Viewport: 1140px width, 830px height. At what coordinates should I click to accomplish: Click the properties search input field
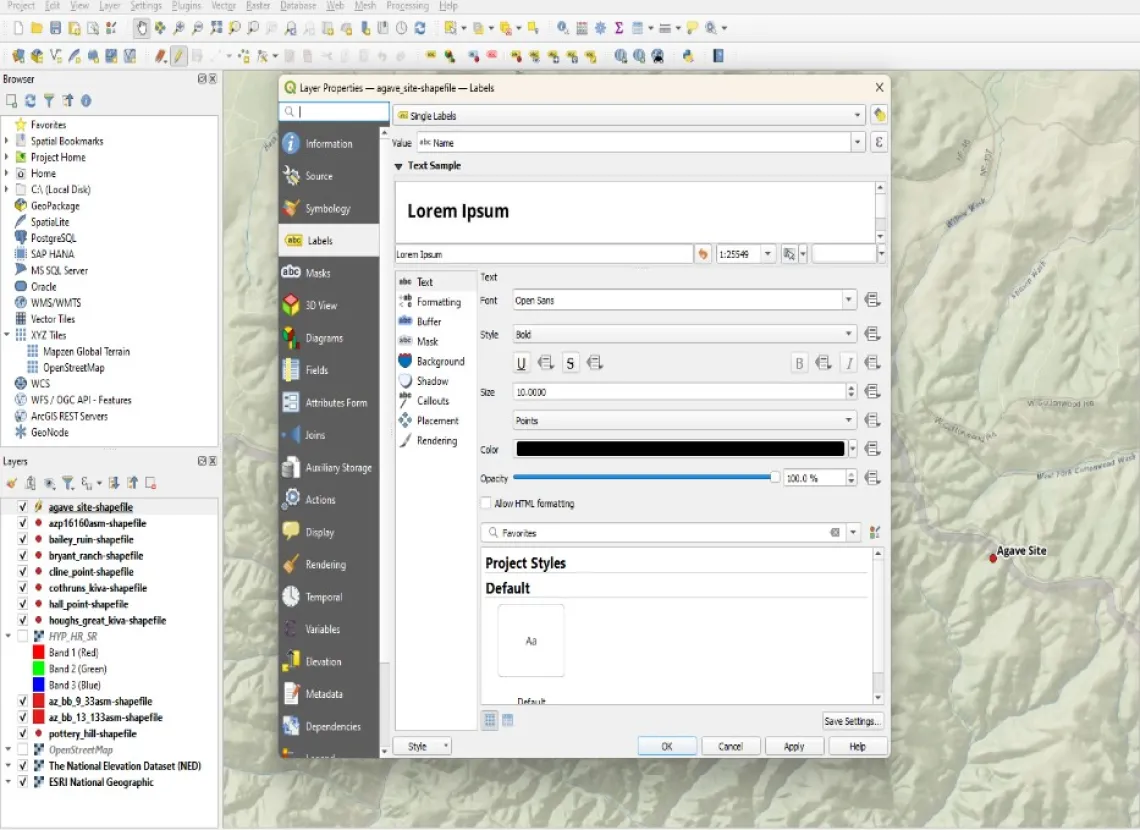[334, 111]
